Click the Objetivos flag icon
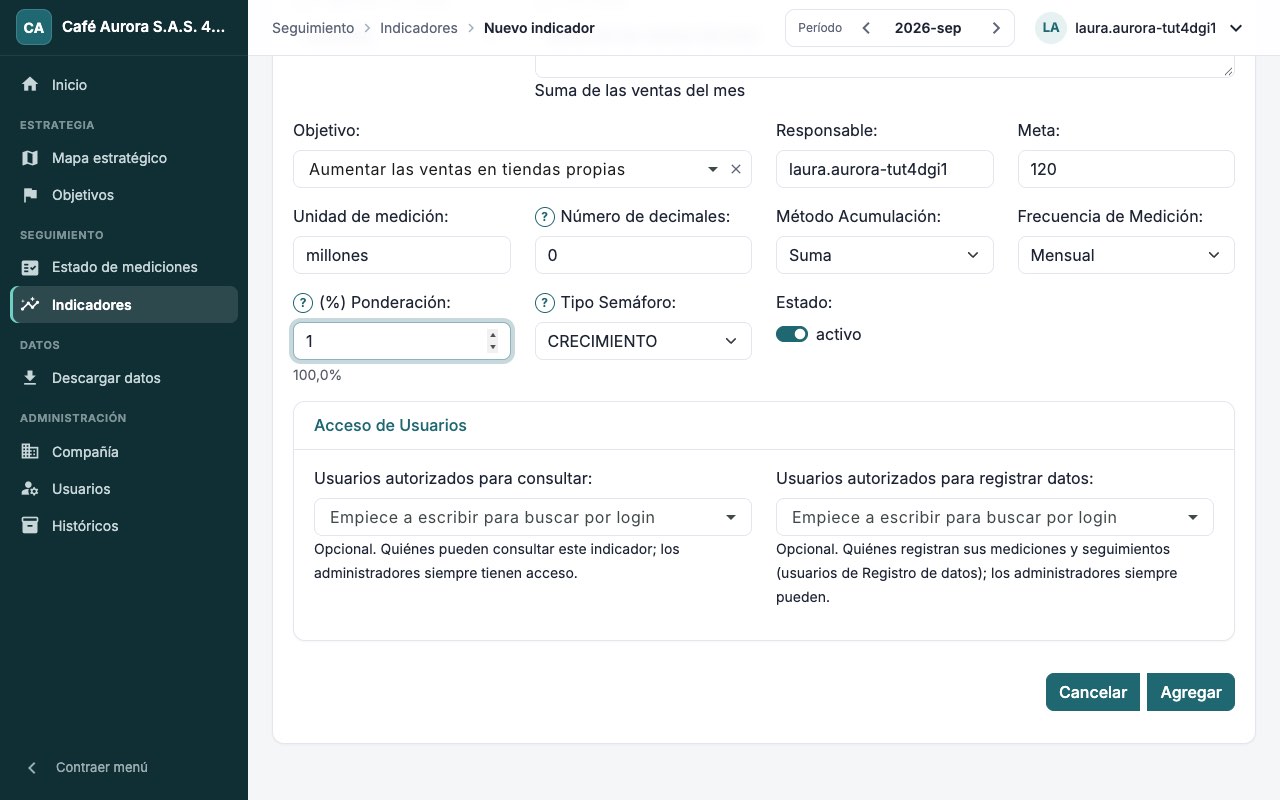Viewport: 1280px width, 800px height. 30,195
